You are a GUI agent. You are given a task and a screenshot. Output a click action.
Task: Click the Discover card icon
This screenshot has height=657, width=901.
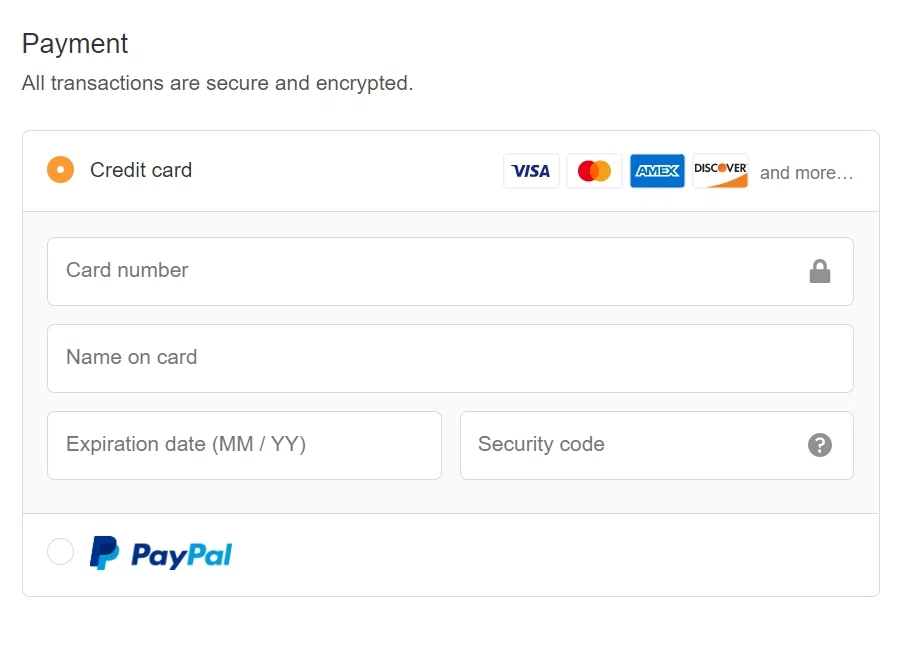point(720,170)
